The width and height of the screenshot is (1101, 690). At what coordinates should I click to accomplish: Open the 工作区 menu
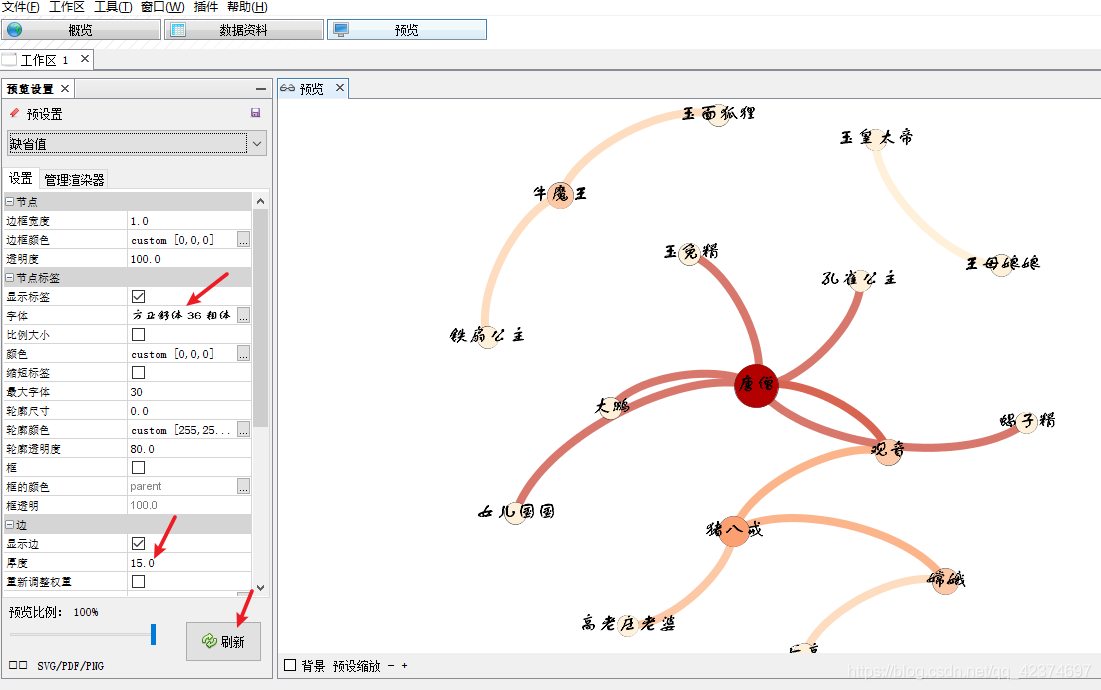click(x=67, y=7)
